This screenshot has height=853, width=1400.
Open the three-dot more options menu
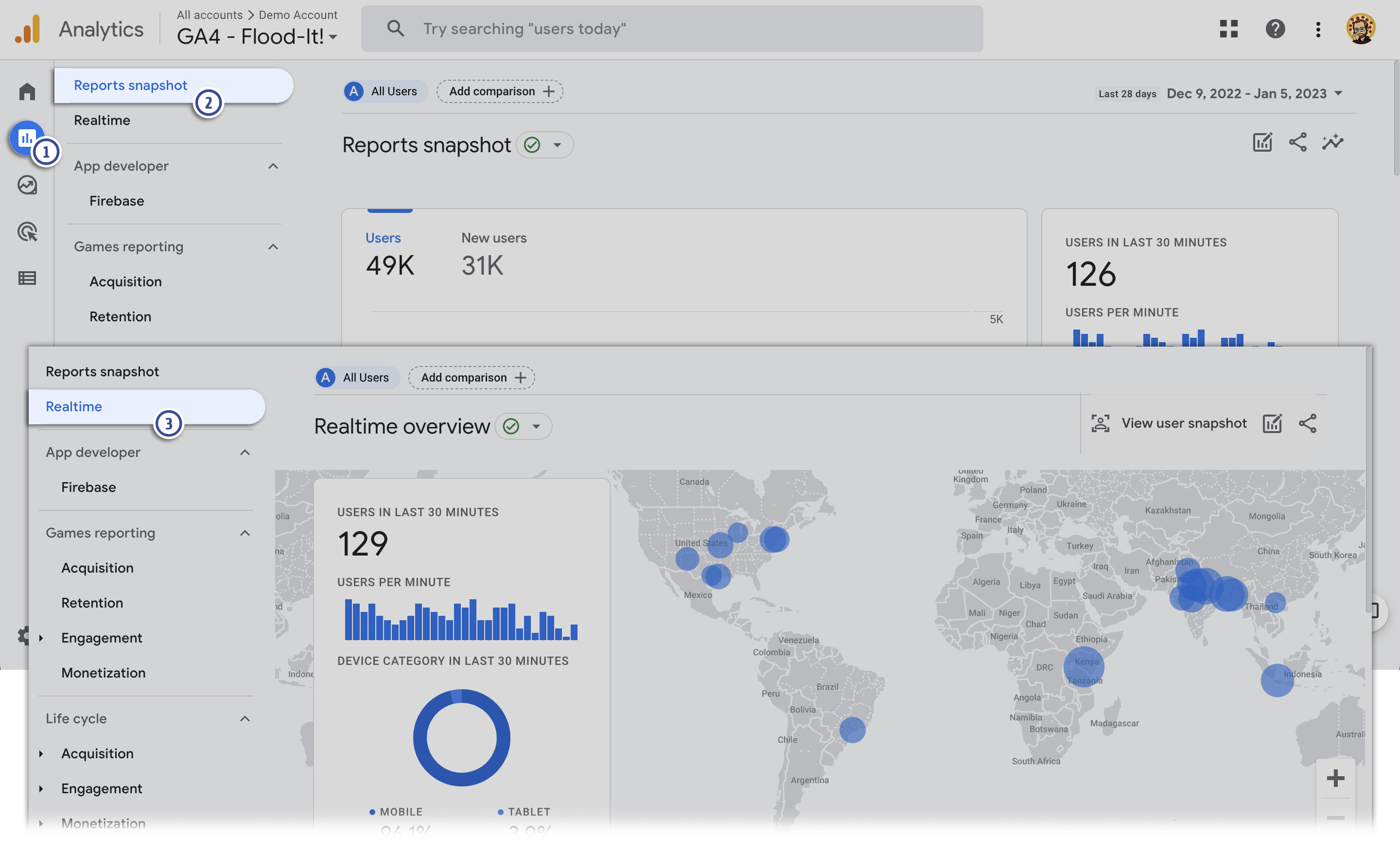point(1318,29)
